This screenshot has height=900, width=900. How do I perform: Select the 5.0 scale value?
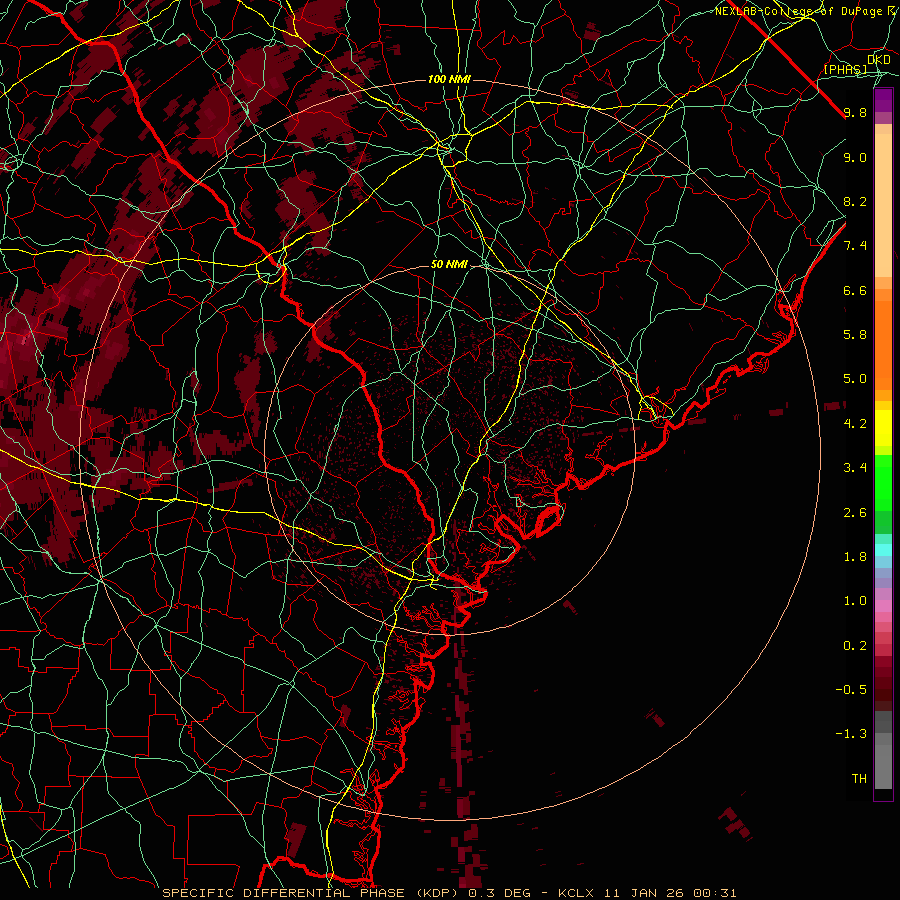click(855, 379)
